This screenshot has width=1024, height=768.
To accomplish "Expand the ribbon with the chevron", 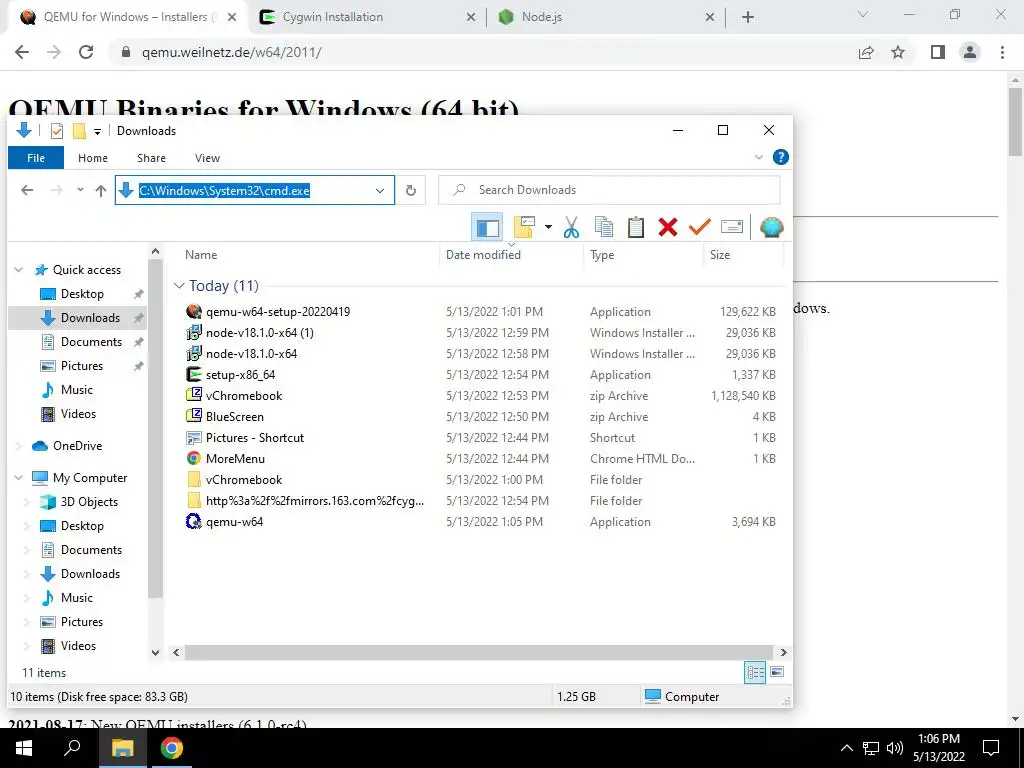I will click(758, 157).
